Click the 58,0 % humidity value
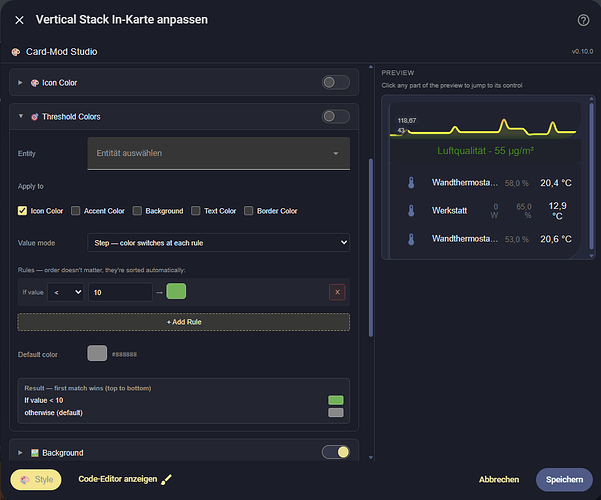This screenshot has height=500, width=601. pyautogui.click(x=516, y=183)
